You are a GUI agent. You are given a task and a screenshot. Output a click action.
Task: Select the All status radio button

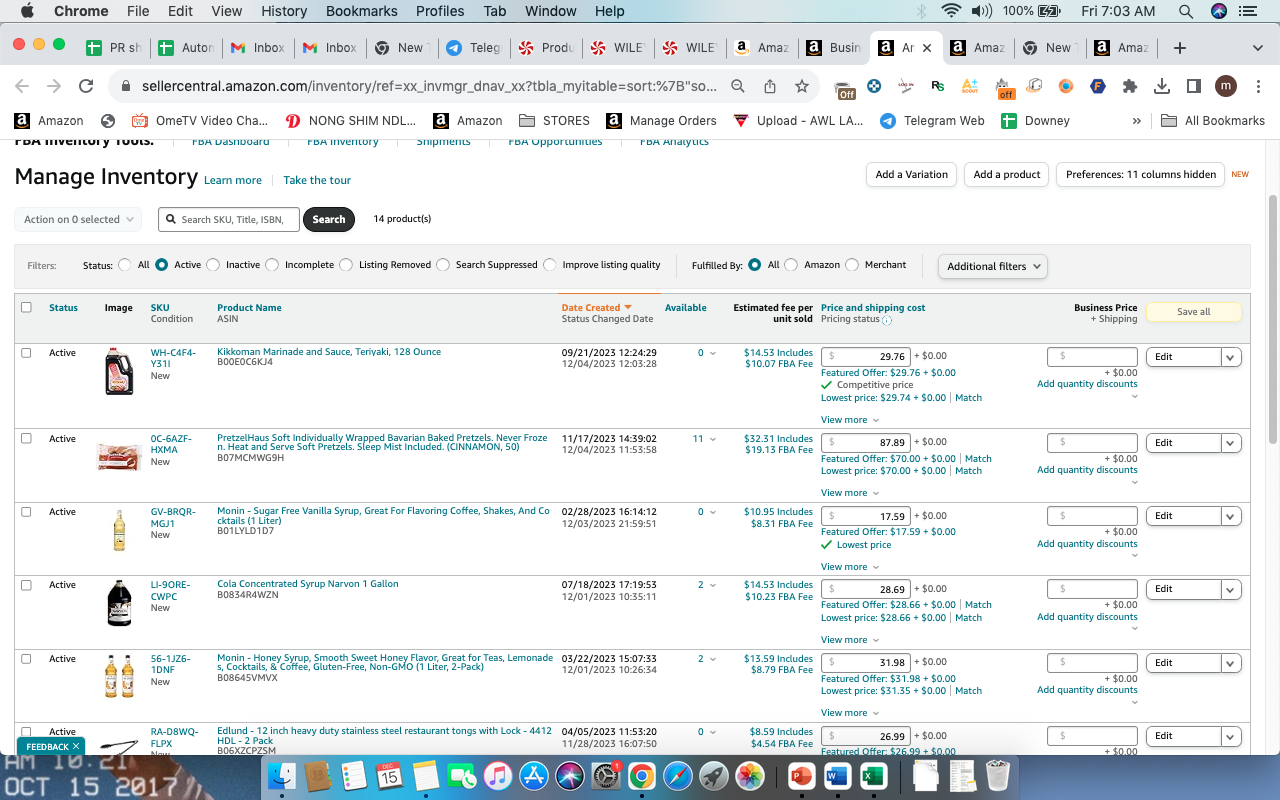[125, 265]
